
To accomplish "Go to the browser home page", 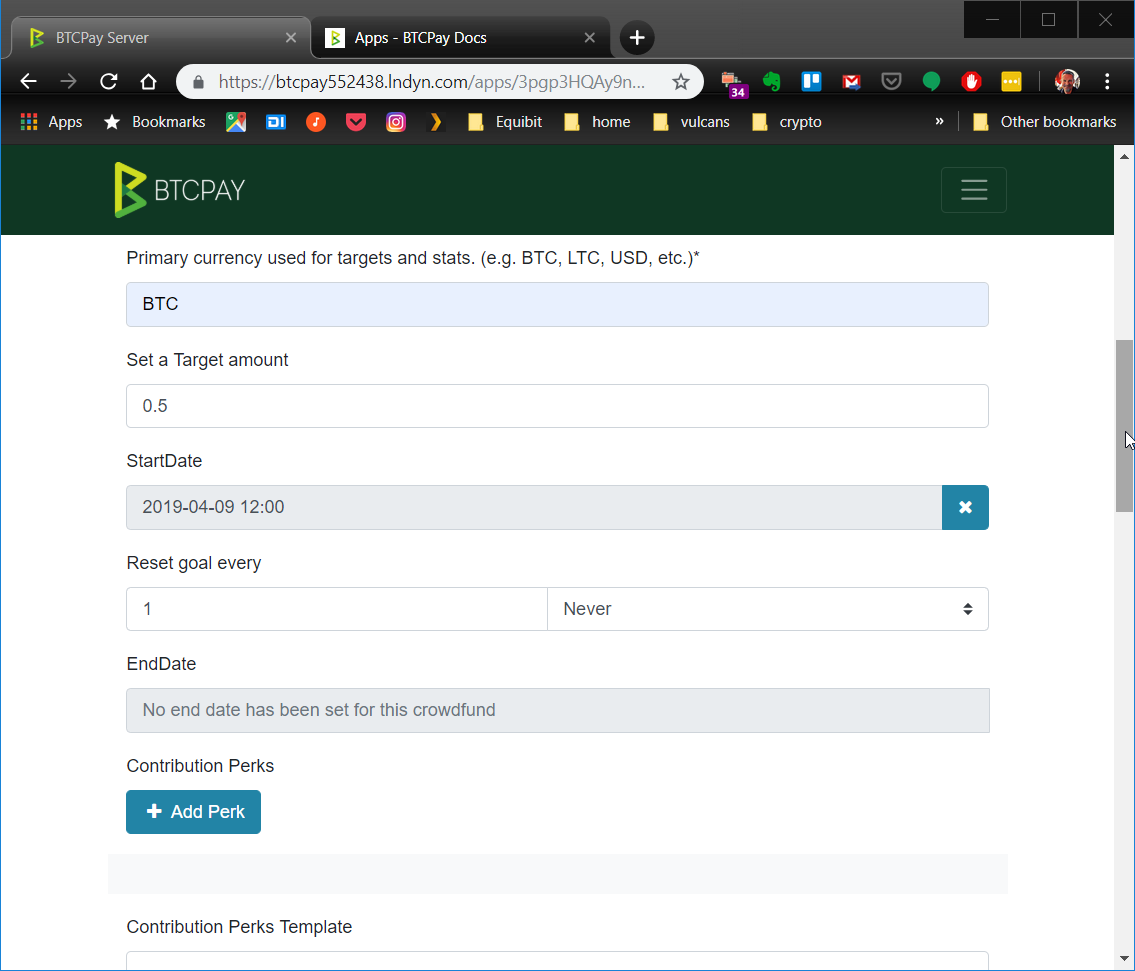I will 148,81.
